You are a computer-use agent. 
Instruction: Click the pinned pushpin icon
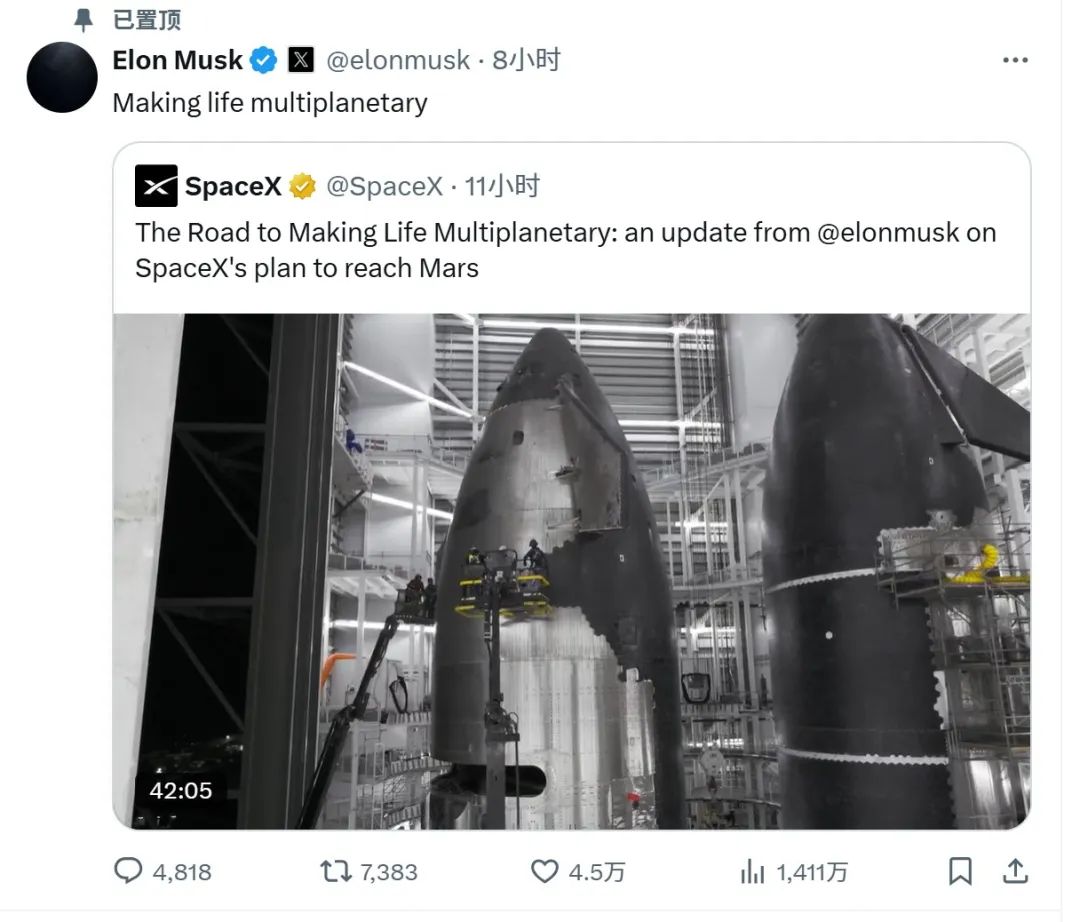[83, 20]
